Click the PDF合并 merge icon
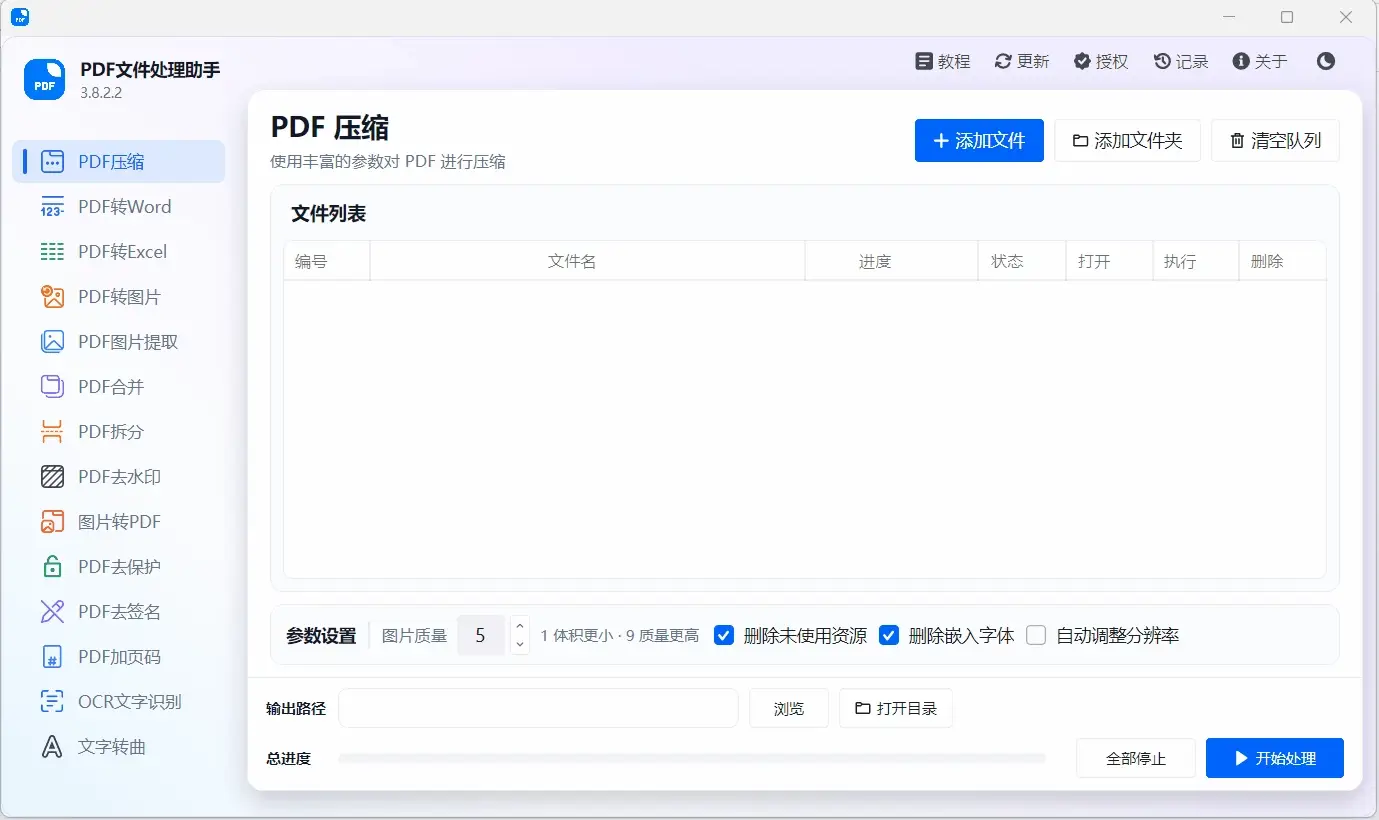 pyautogui.click(x=52, y=387)
